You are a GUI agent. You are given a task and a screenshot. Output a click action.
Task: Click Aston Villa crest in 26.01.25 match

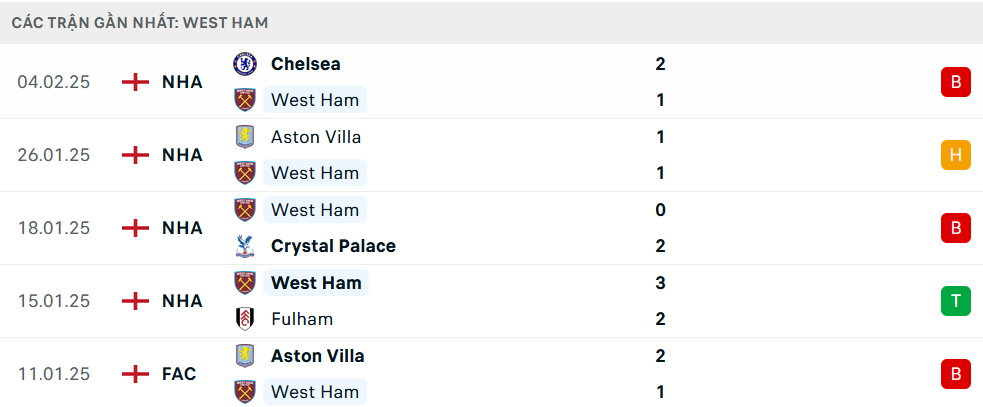(244, 137)
